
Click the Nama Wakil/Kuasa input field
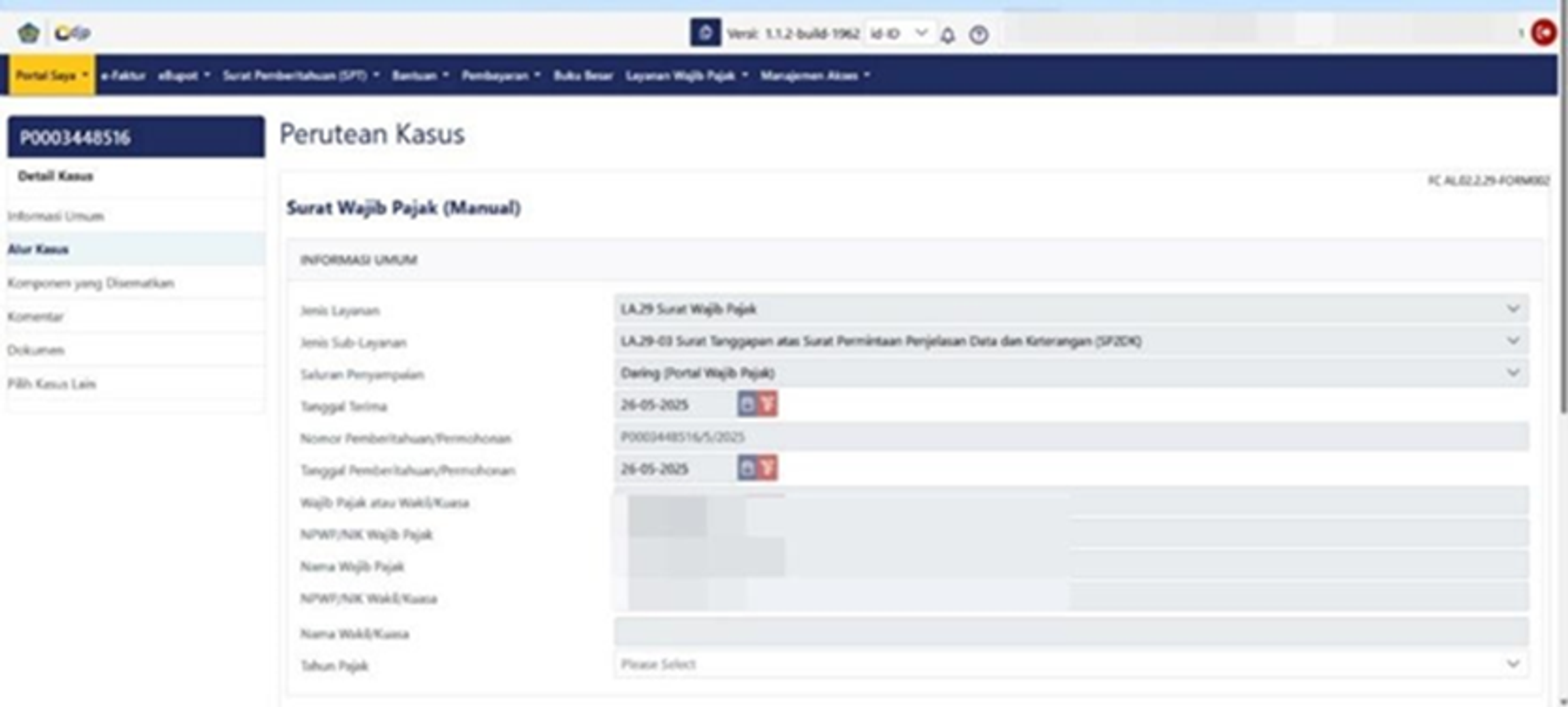(x=1071, y=632)
